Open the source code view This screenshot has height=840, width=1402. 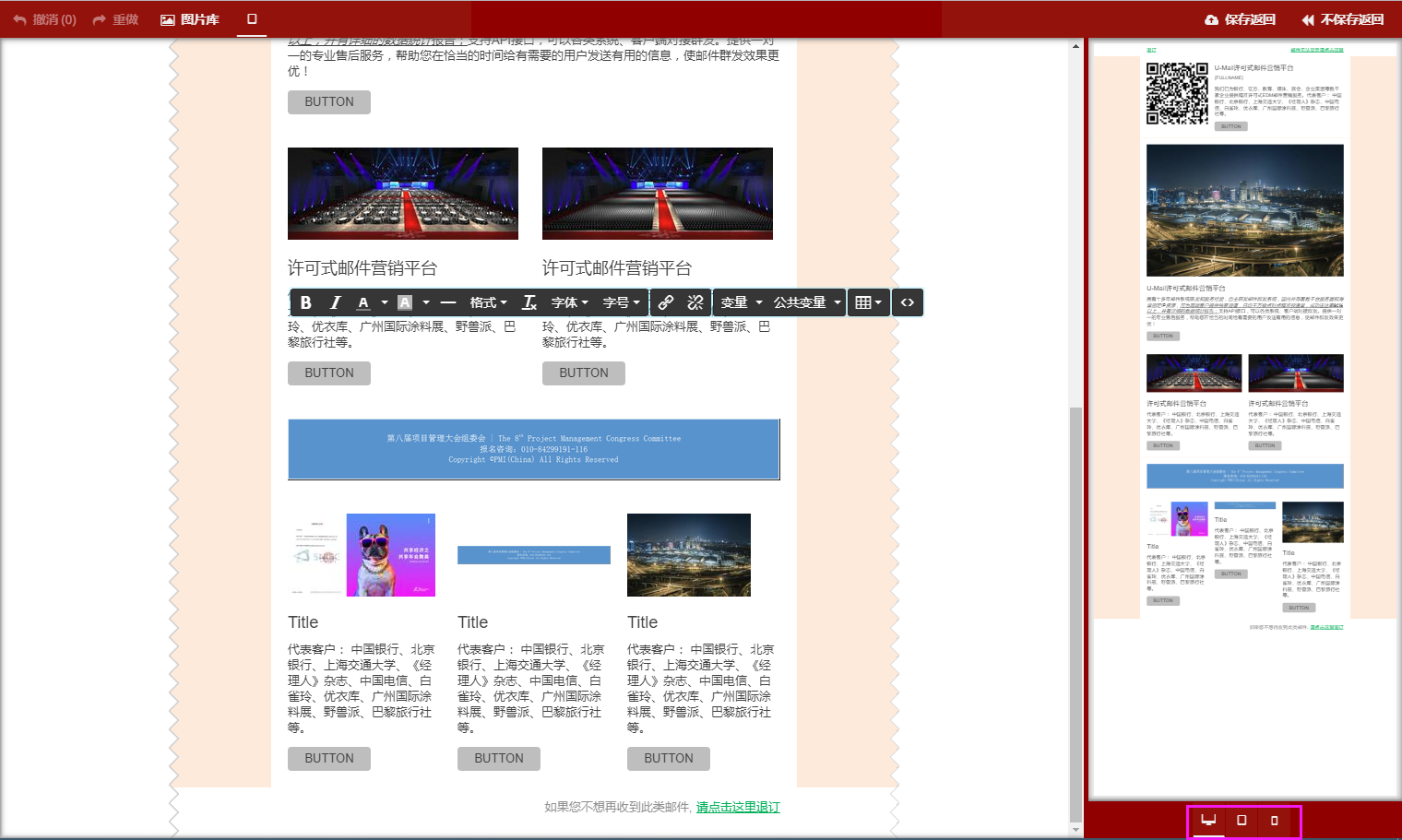908,302
